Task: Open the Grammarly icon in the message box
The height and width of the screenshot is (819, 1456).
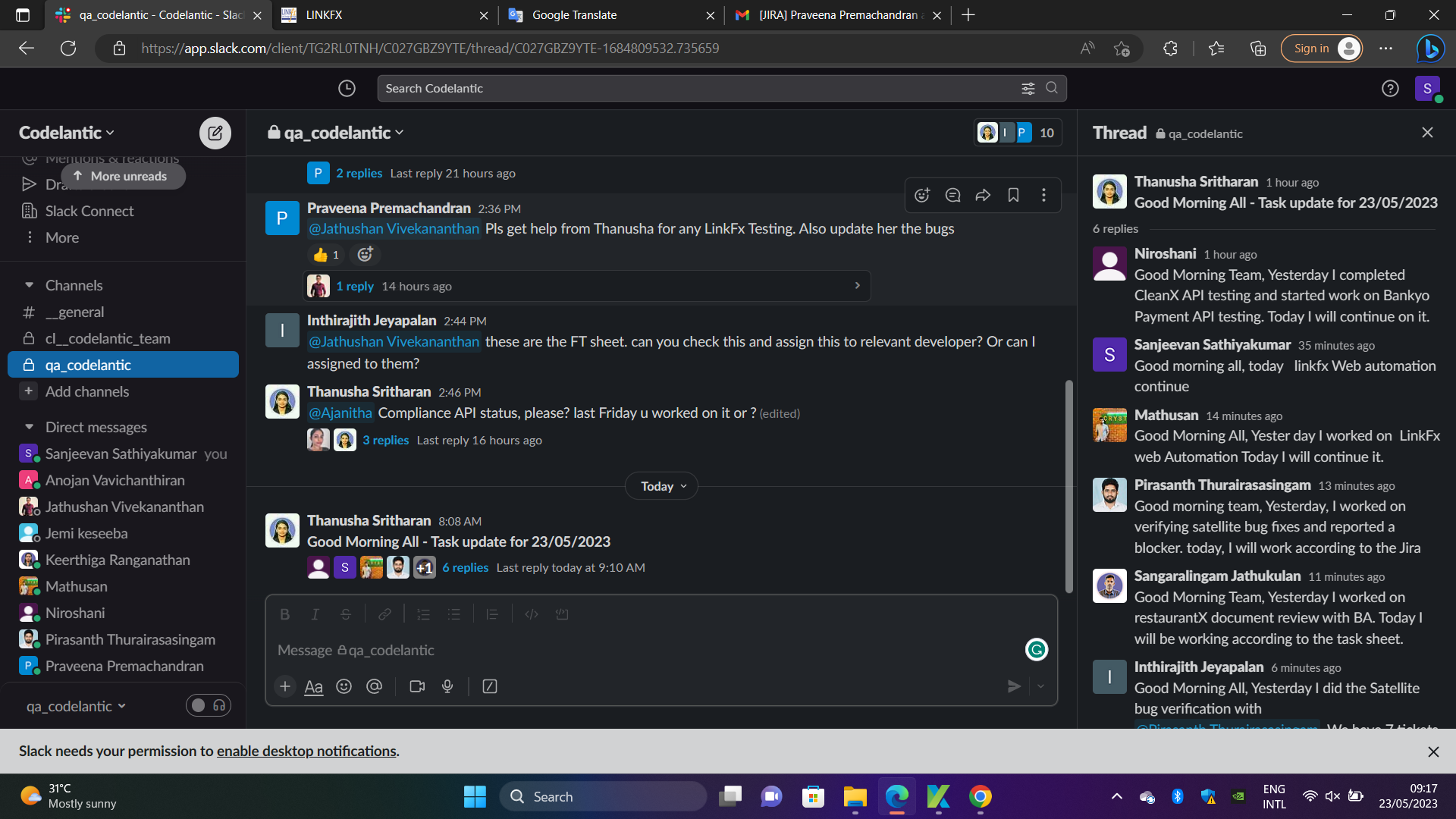Action: click(1037, 650)
